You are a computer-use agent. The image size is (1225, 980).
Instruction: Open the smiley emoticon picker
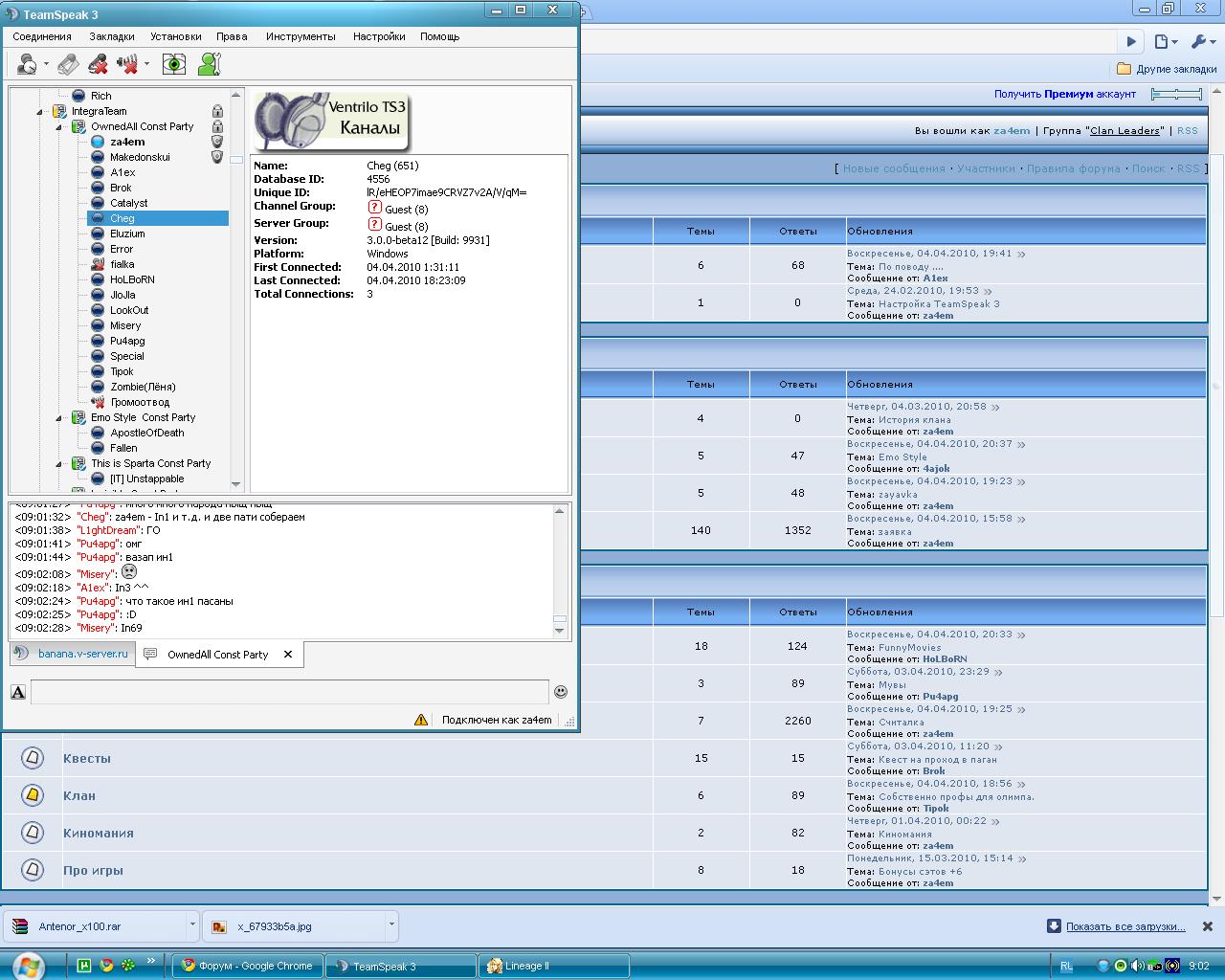pos(561,692)
